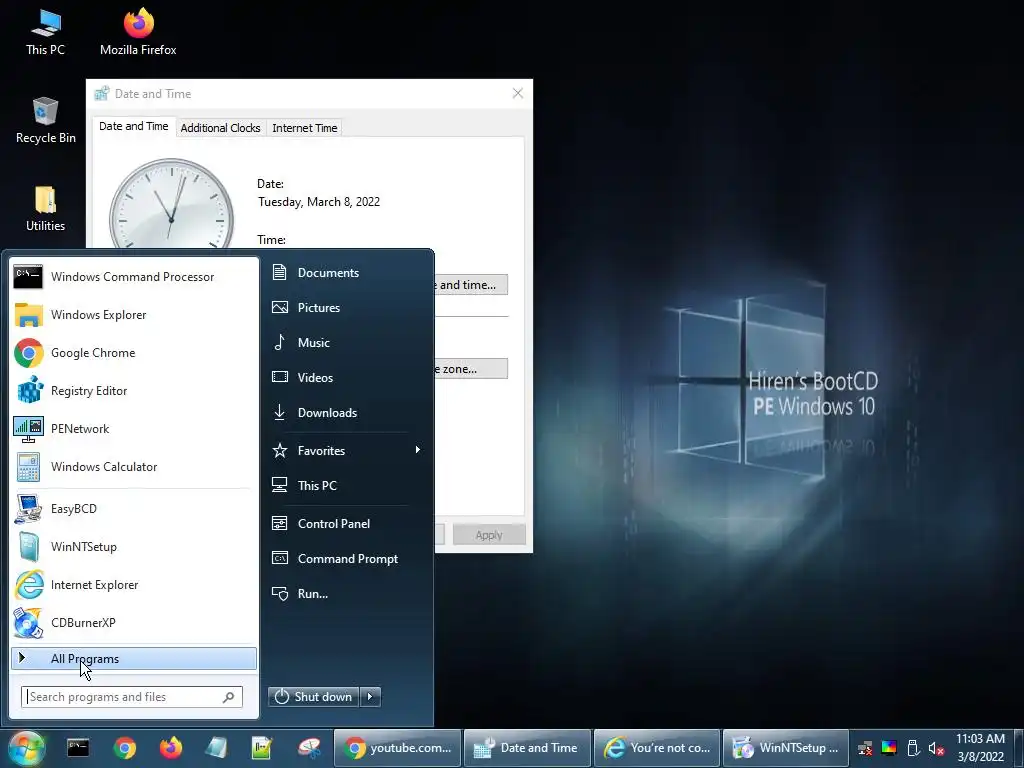The width and height of the screenshot is (1024, 768).
Task: Open WinNTSetup from Start menu
Action: [x=133, y=547]
